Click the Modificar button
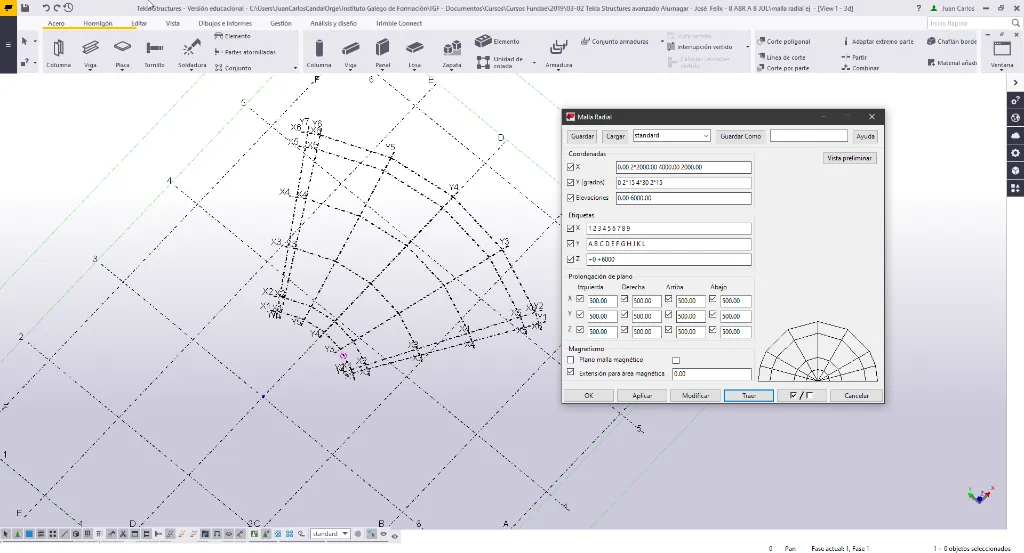Viewport: 1024px width, 553px height. [x=695, y=396]
